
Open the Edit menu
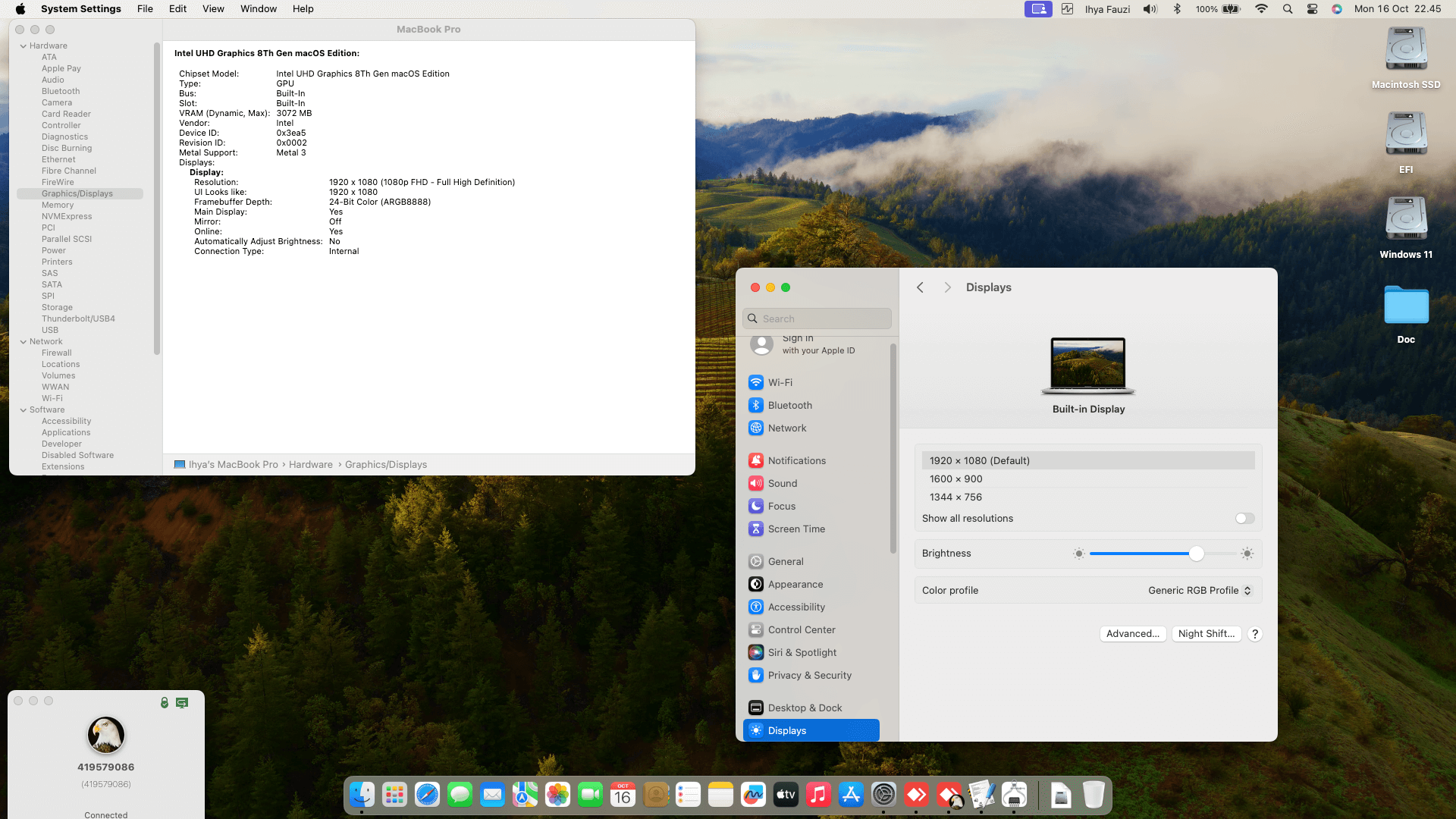click(177, 9)
